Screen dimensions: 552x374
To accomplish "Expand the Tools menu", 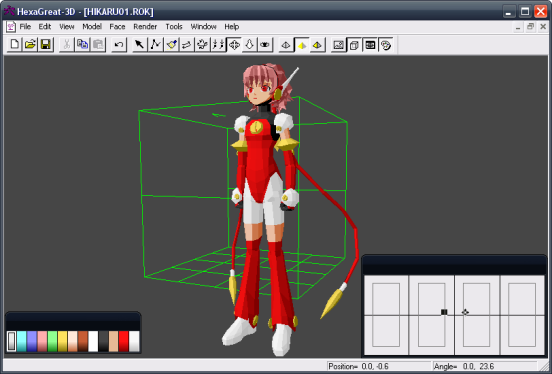I will point(174,27).
